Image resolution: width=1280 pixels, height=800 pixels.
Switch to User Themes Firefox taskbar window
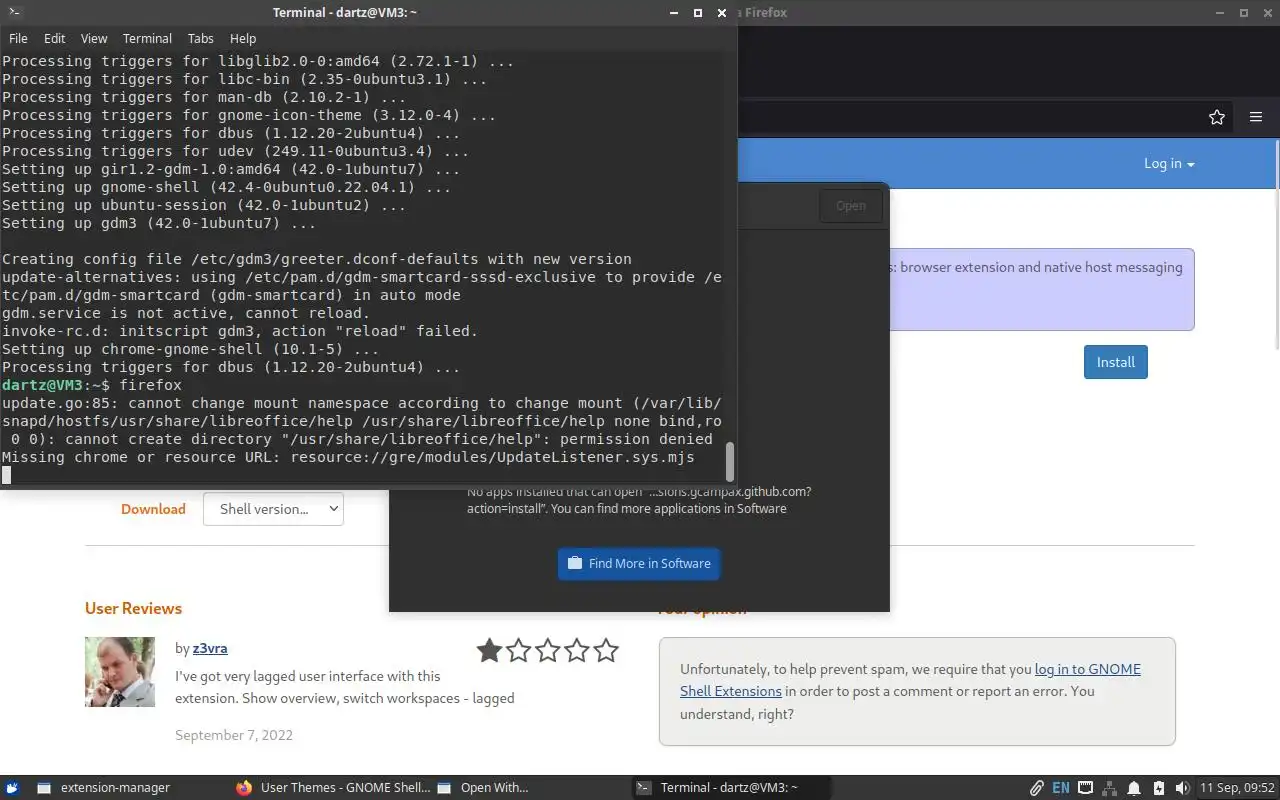tap(333, 787)
